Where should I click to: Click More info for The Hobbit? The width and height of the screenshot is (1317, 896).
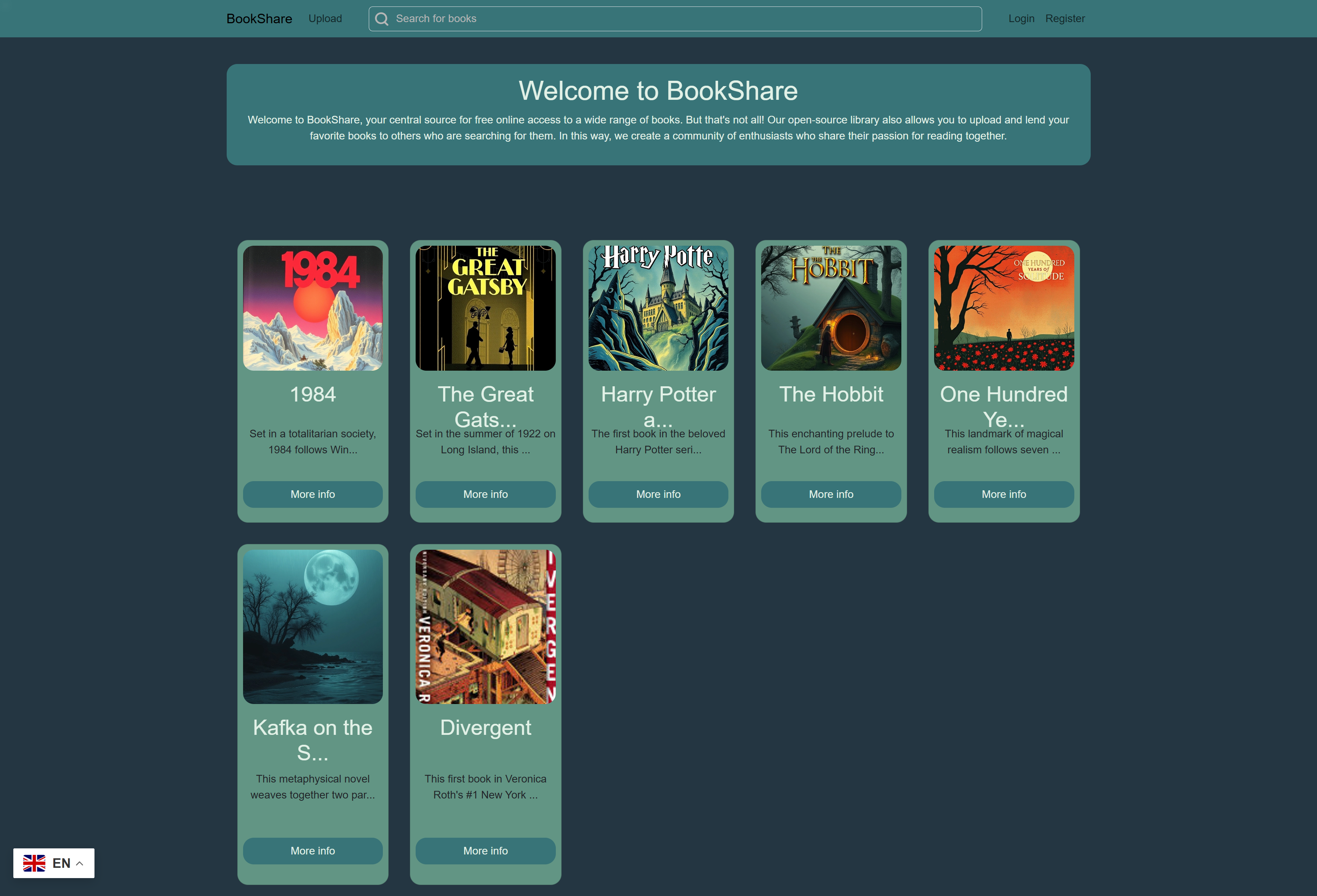click(x=831, y=494)
